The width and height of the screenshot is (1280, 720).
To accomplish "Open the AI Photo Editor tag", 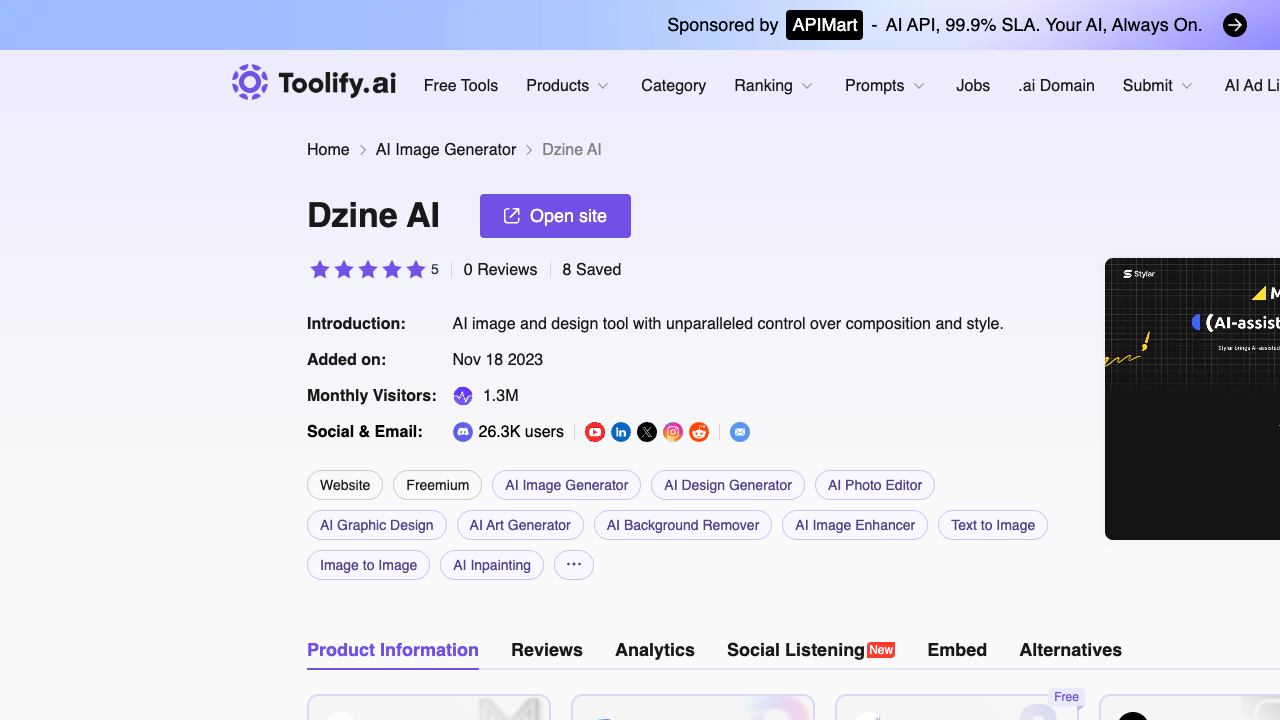I will click(875, 485).
